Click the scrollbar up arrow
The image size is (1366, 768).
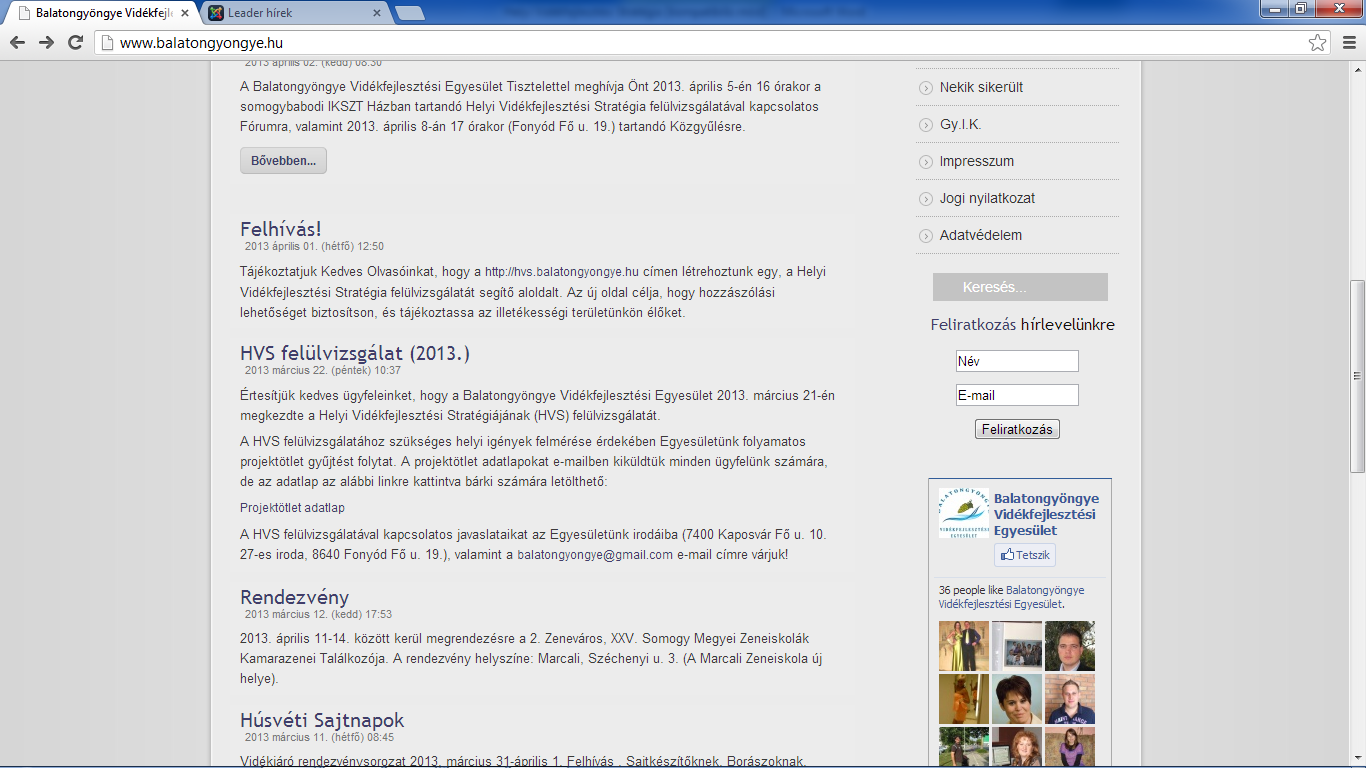(1357, 69)
